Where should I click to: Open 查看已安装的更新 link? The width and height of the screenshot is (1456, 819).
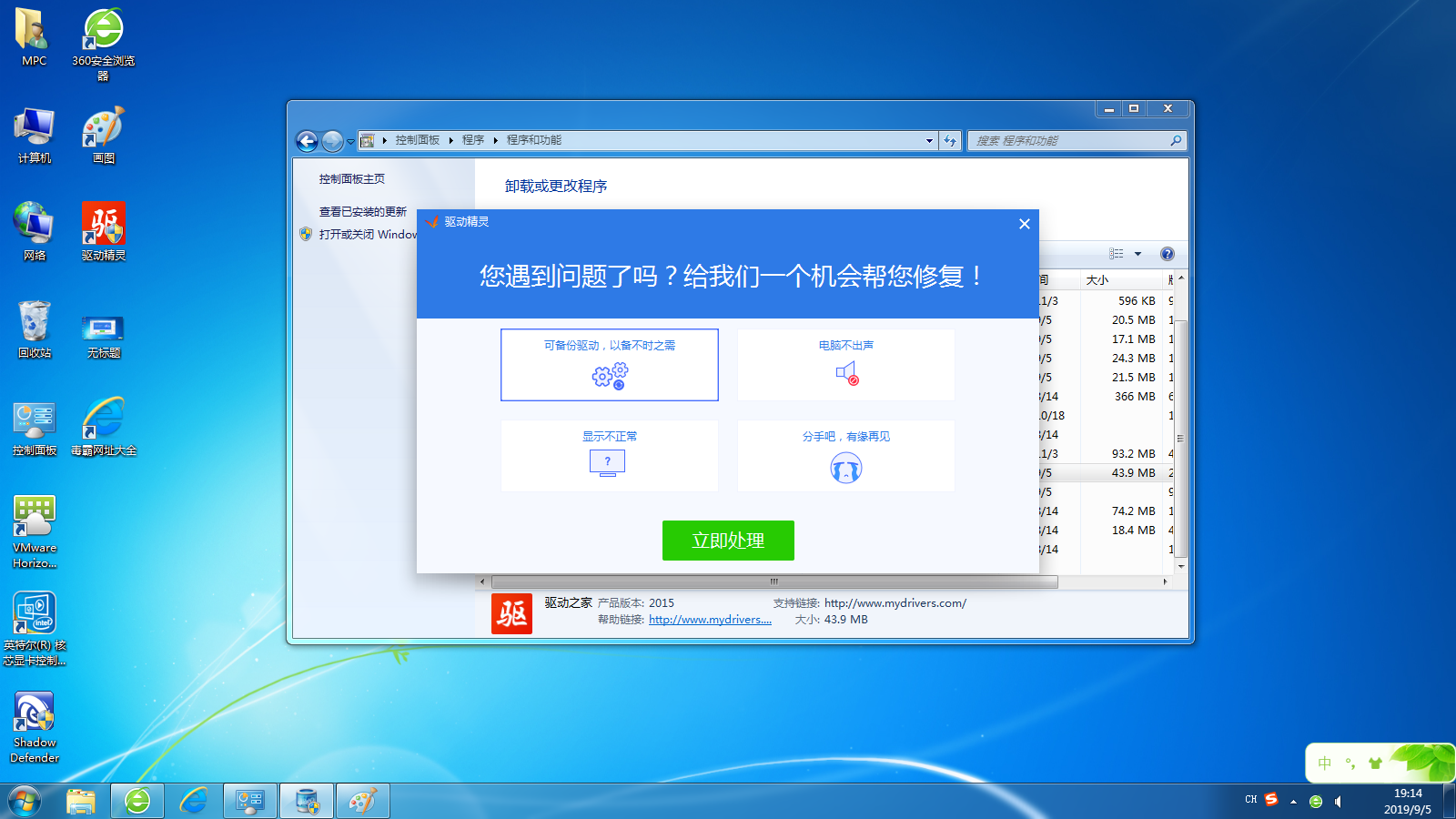(x=363, y=212)
